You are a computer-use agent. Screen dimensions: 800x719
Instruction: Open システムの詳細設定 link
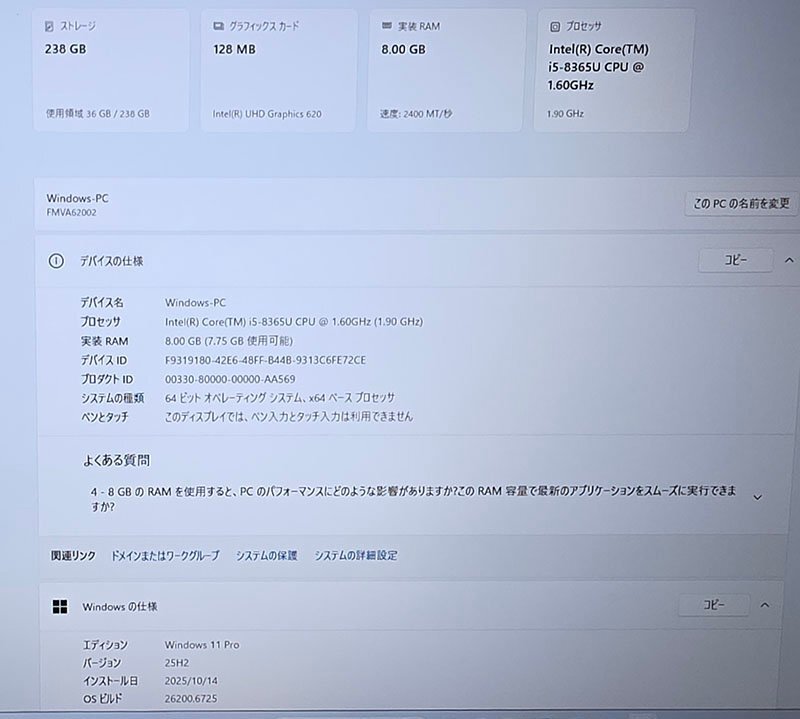point(356,555)
